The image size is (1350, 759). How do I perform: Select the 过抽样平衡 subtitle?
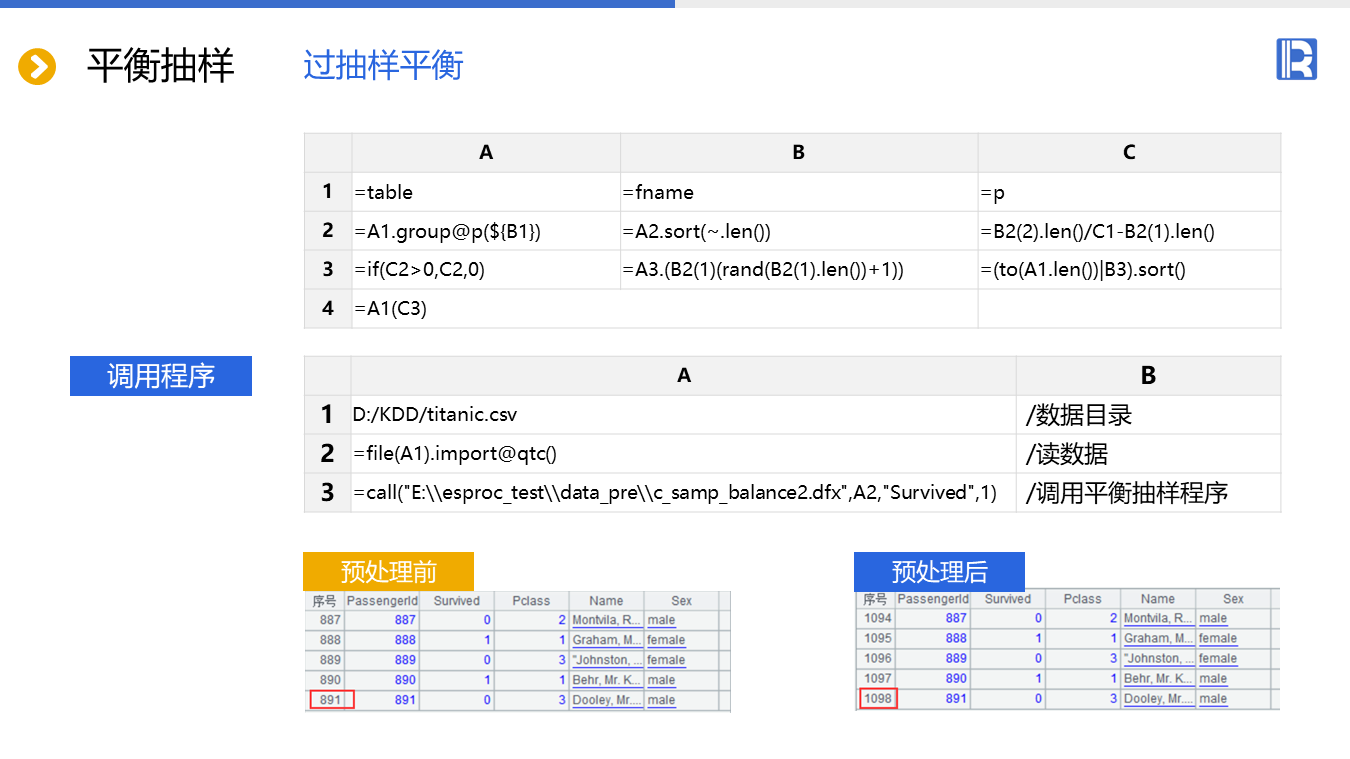[383, 66]
